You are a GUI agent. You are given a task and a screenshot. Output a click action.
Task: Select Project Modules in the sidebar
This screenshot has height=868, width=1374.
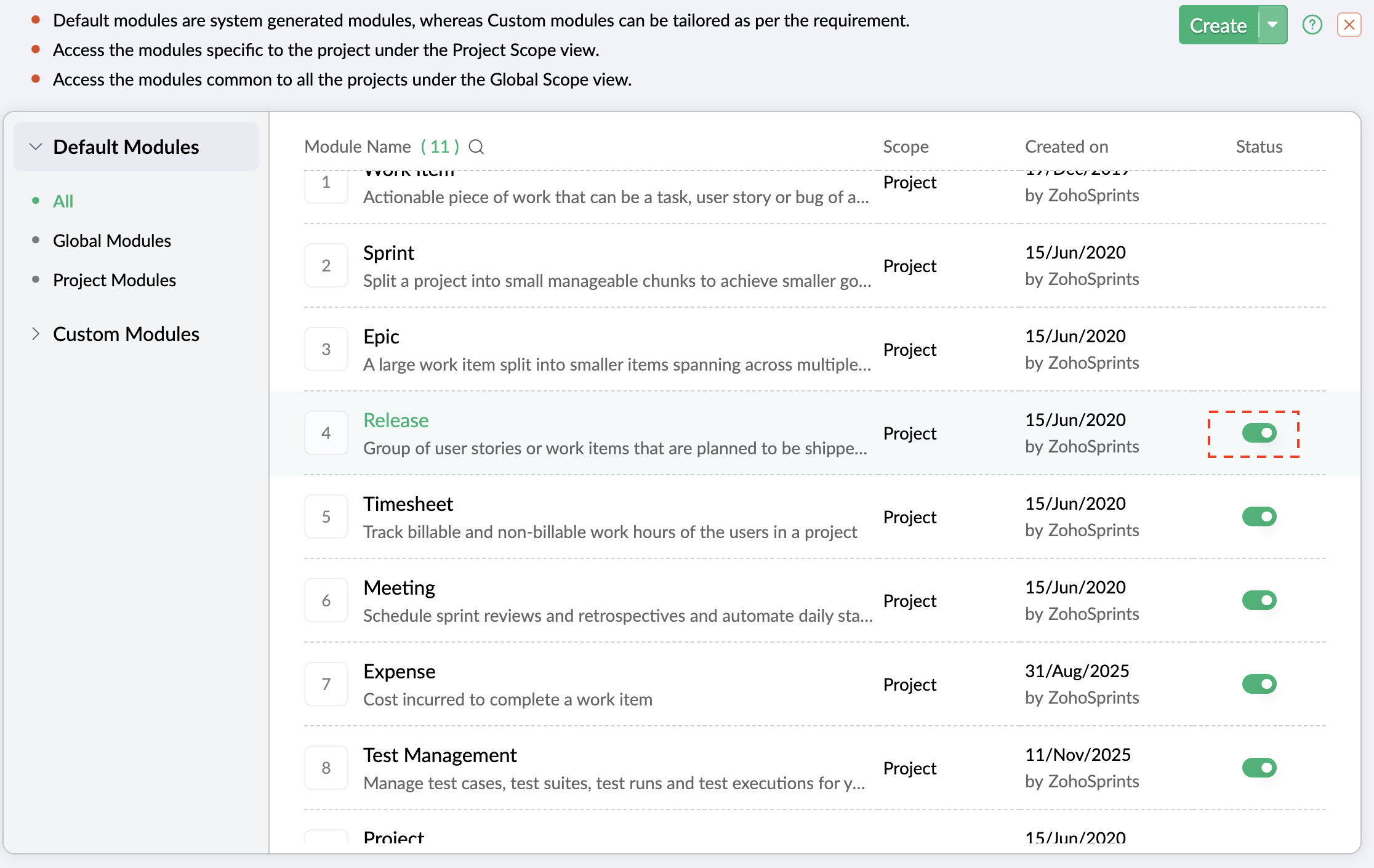point(114,280)
